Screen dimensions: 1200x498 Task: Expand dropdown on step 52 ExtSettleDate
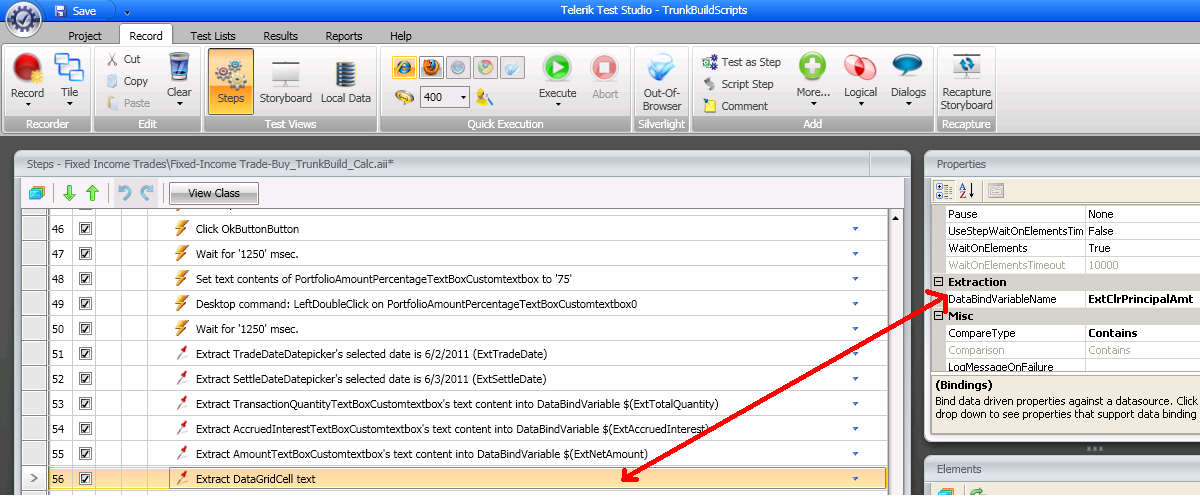pyautogui.click(x=855, y=379)
